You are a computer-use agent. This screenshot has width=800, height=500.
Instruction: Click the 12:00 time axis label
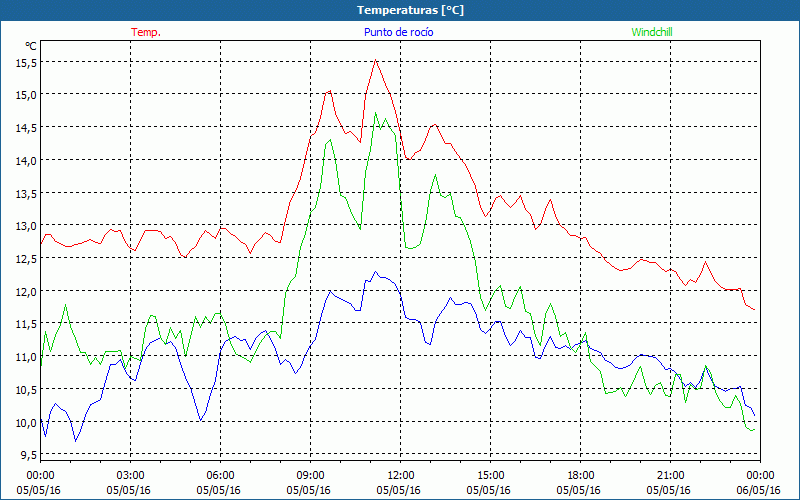[x=401, y=475]
